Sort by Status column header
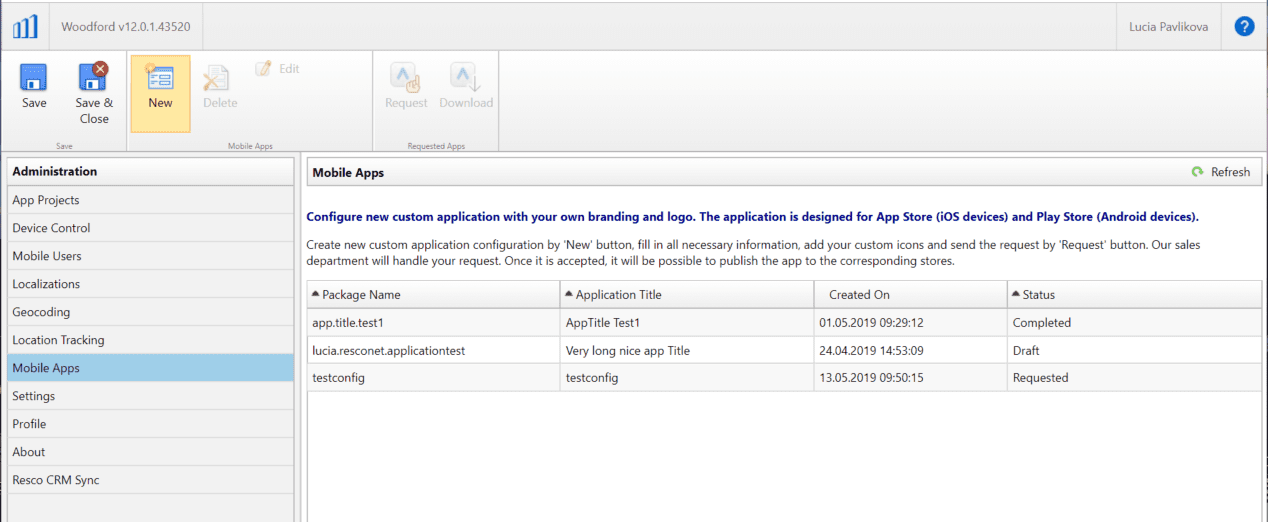 tap(1134, 294)
